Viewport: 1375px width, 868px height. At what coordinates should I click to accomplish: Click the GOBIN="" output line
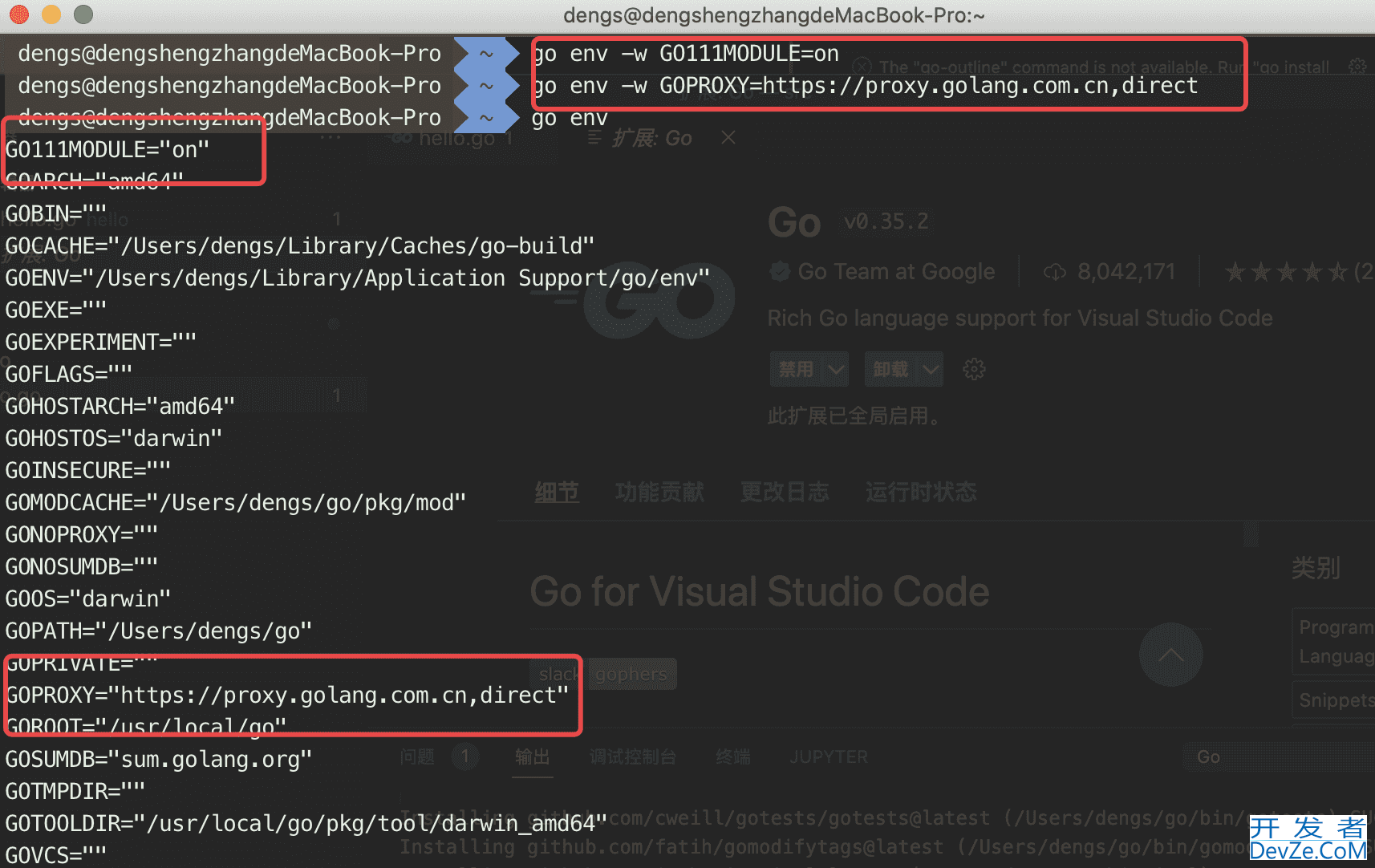pos(56,214)
